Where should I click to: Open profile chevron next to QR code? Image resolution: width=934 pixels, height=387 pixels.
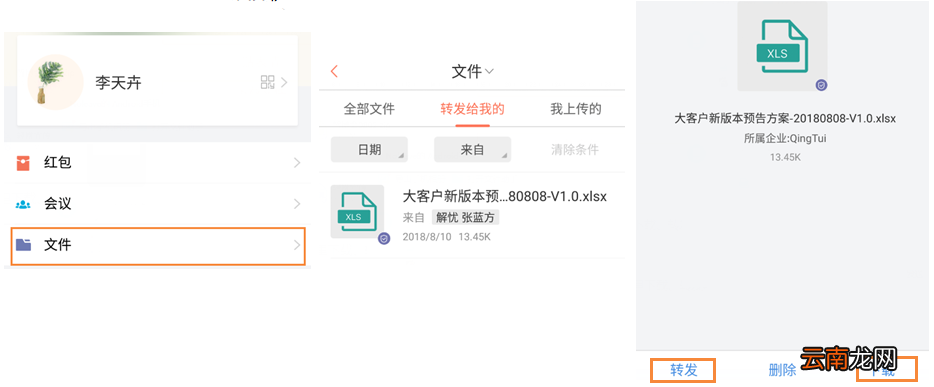[x=284, y=82]
